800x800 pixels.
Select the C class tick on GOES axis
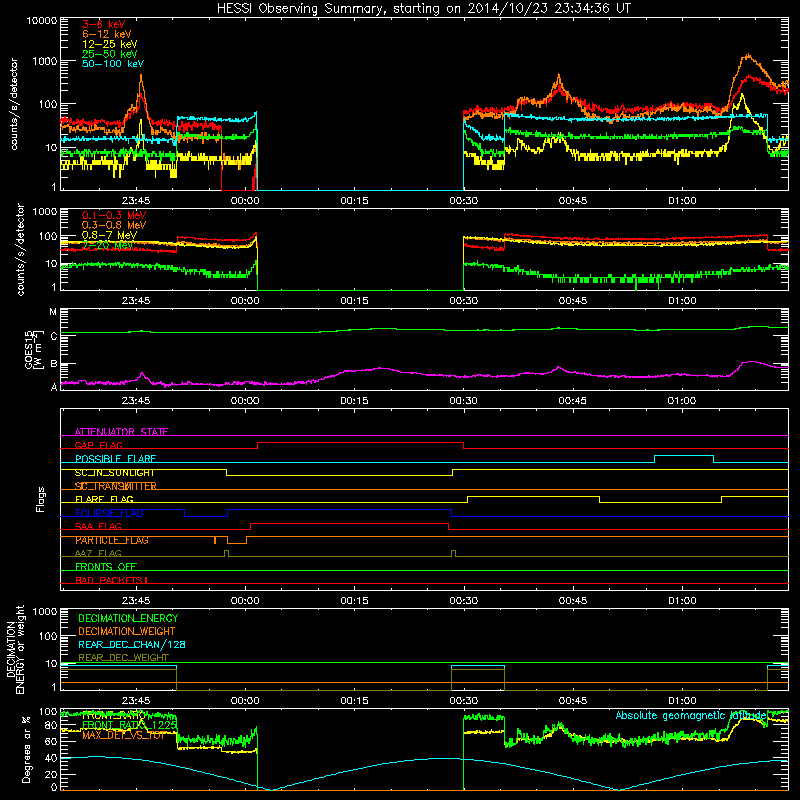(x=54, y=336)
